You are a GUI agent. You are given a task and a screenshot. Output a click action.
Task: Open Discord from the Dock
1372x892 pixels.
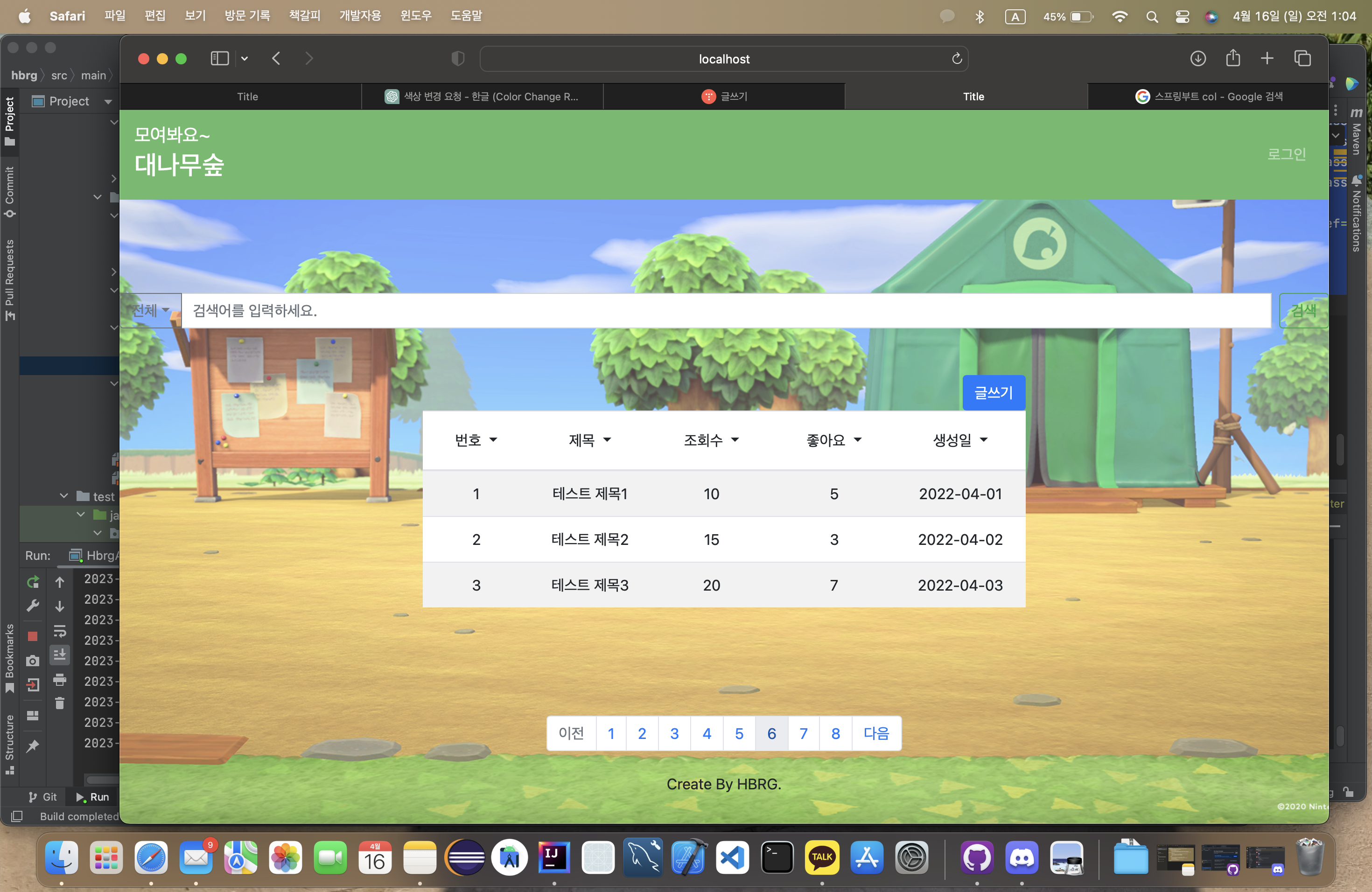pos(1022,857)
